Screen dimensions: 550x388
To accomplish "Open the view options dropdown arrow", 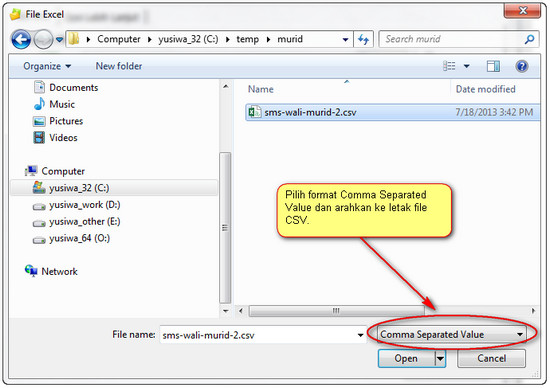I will click(467, 66).
